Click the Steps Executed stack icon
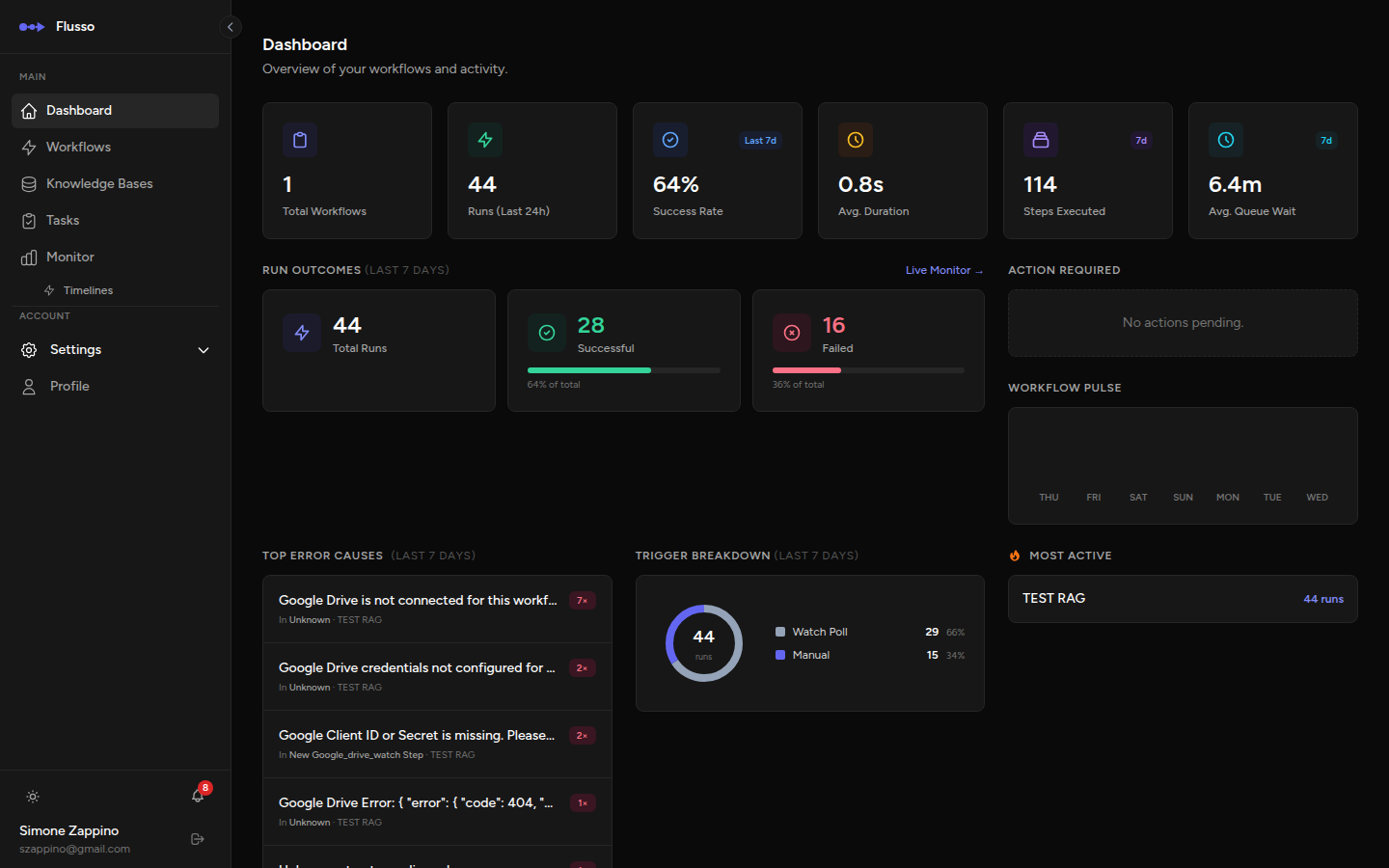This screenshot has width=1389, height=868. 1041,140
